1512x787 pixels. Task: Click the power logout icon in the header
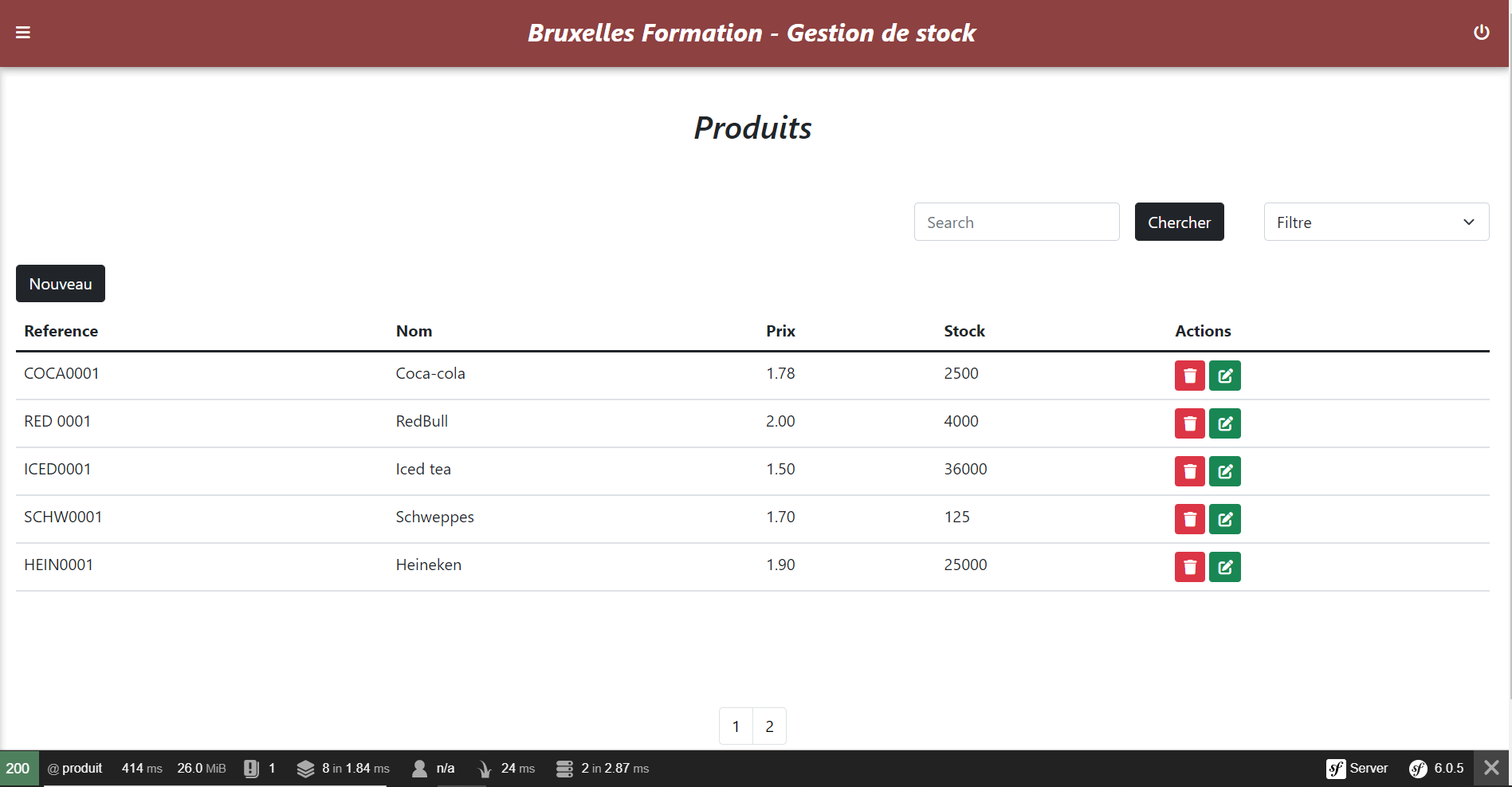coord(1483,32)
